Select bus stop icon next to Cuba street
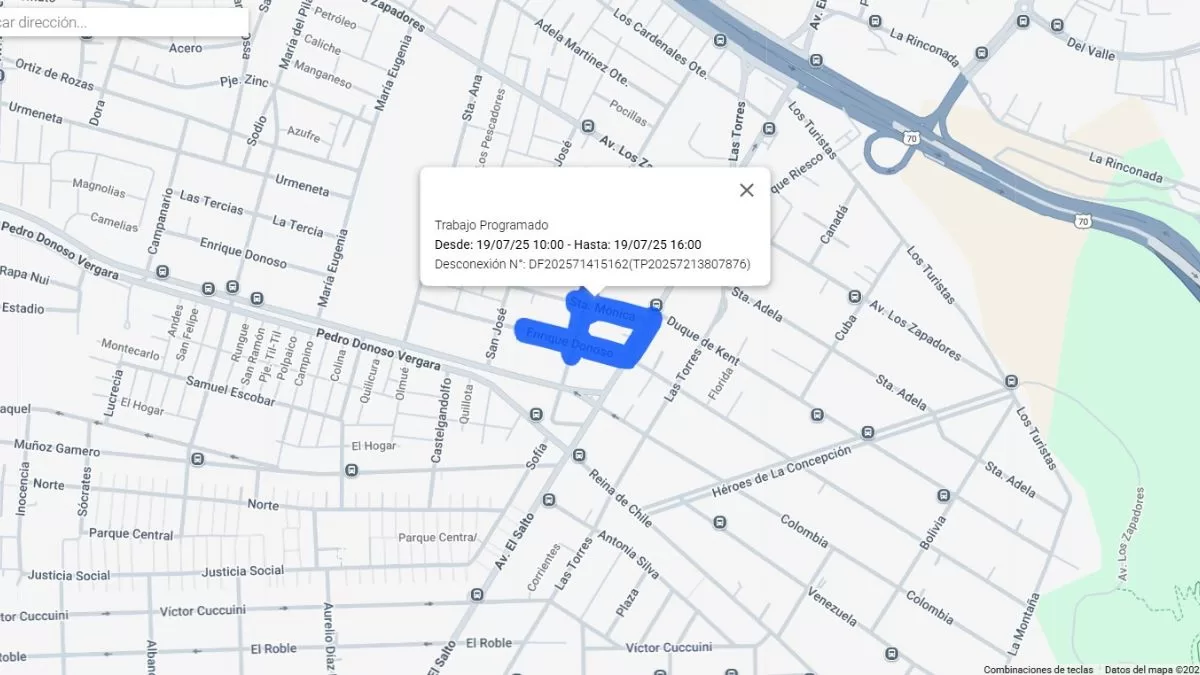The width and height of the screenshot is (1200, 675). [854, 297]
